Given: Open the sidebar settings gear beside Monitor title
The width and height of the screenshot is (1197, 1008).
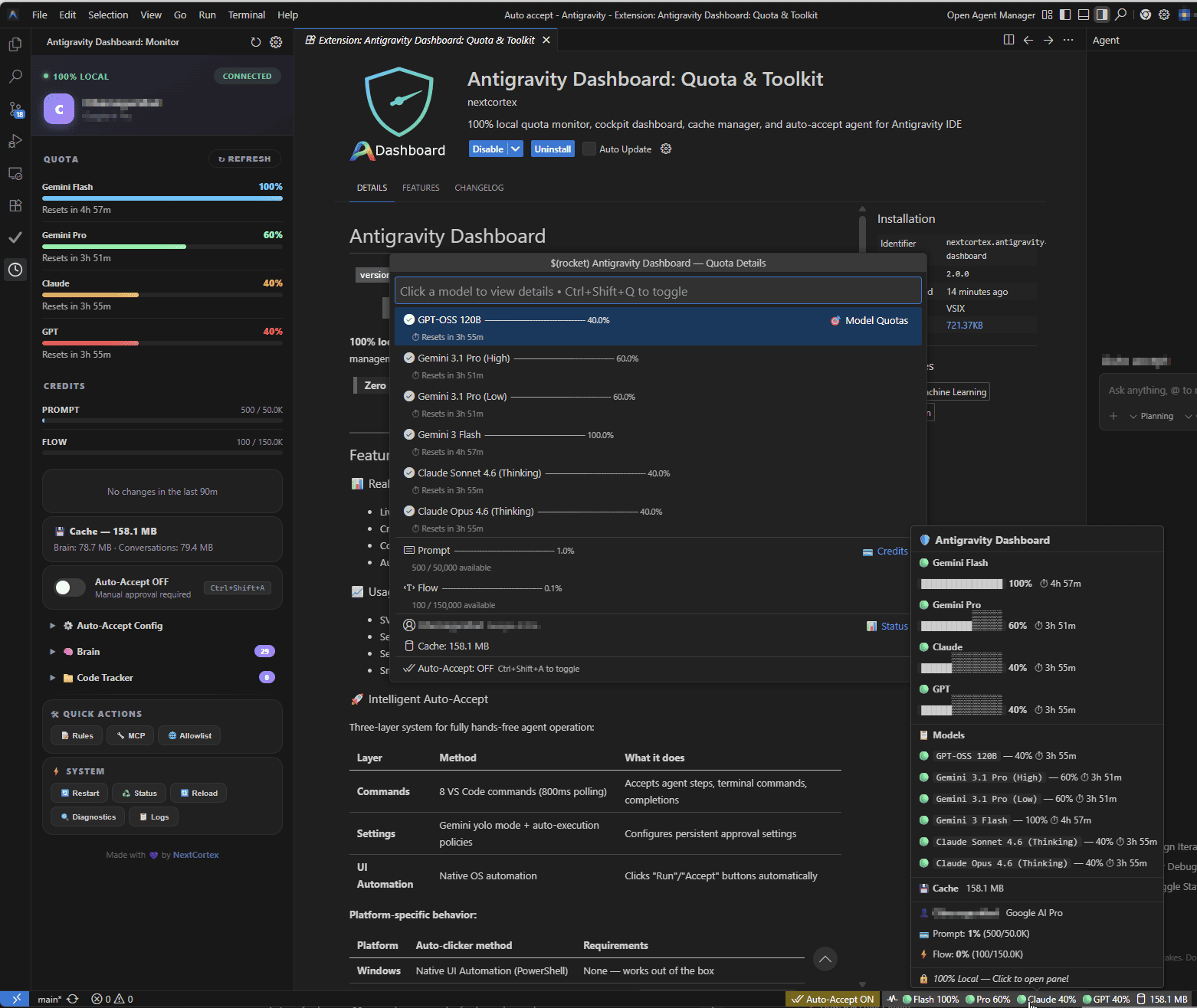Looking at the screenshot, I should click(x=276, y=42).
